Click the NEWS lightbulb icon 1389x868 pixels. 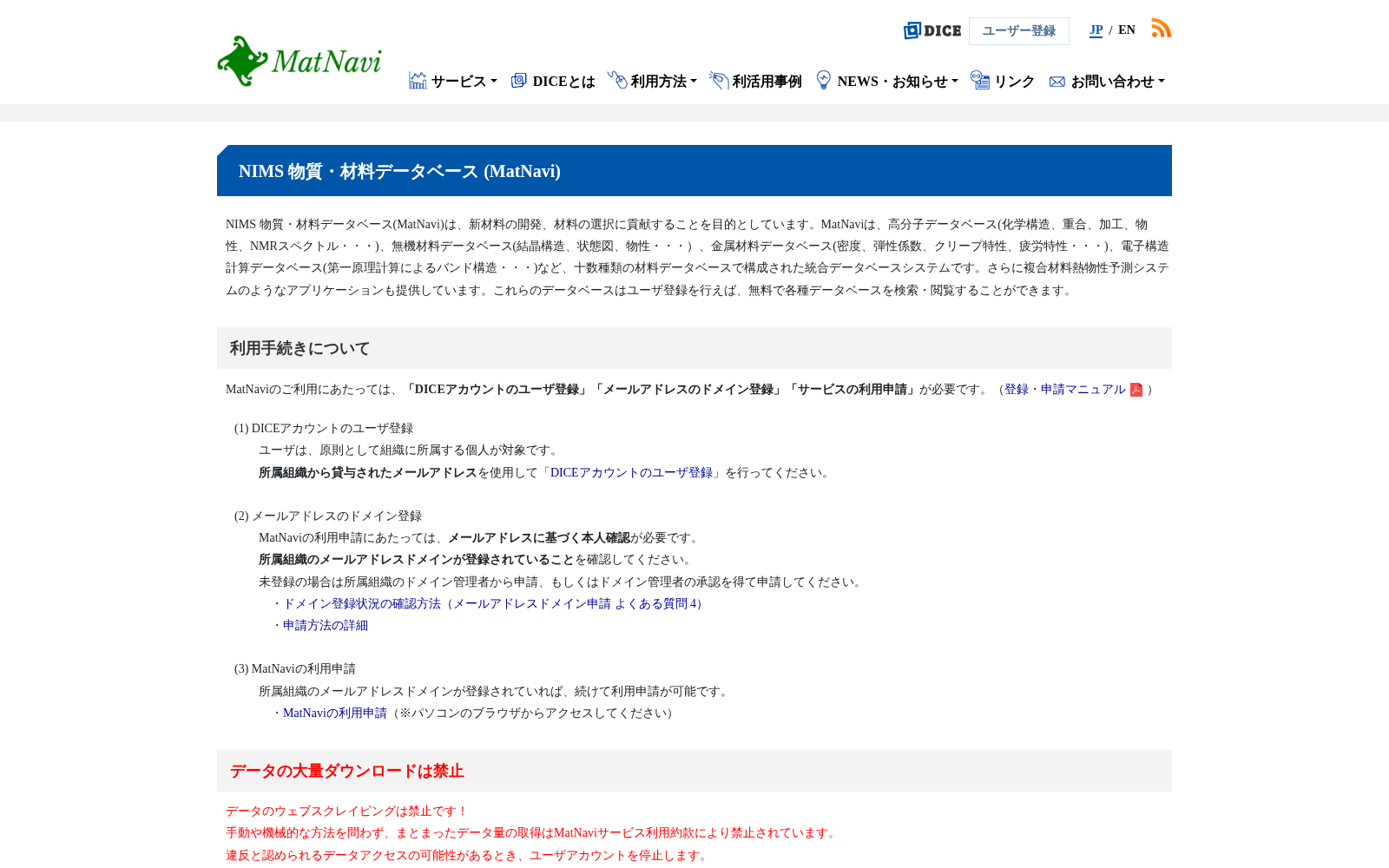click(x=824, y=80)
